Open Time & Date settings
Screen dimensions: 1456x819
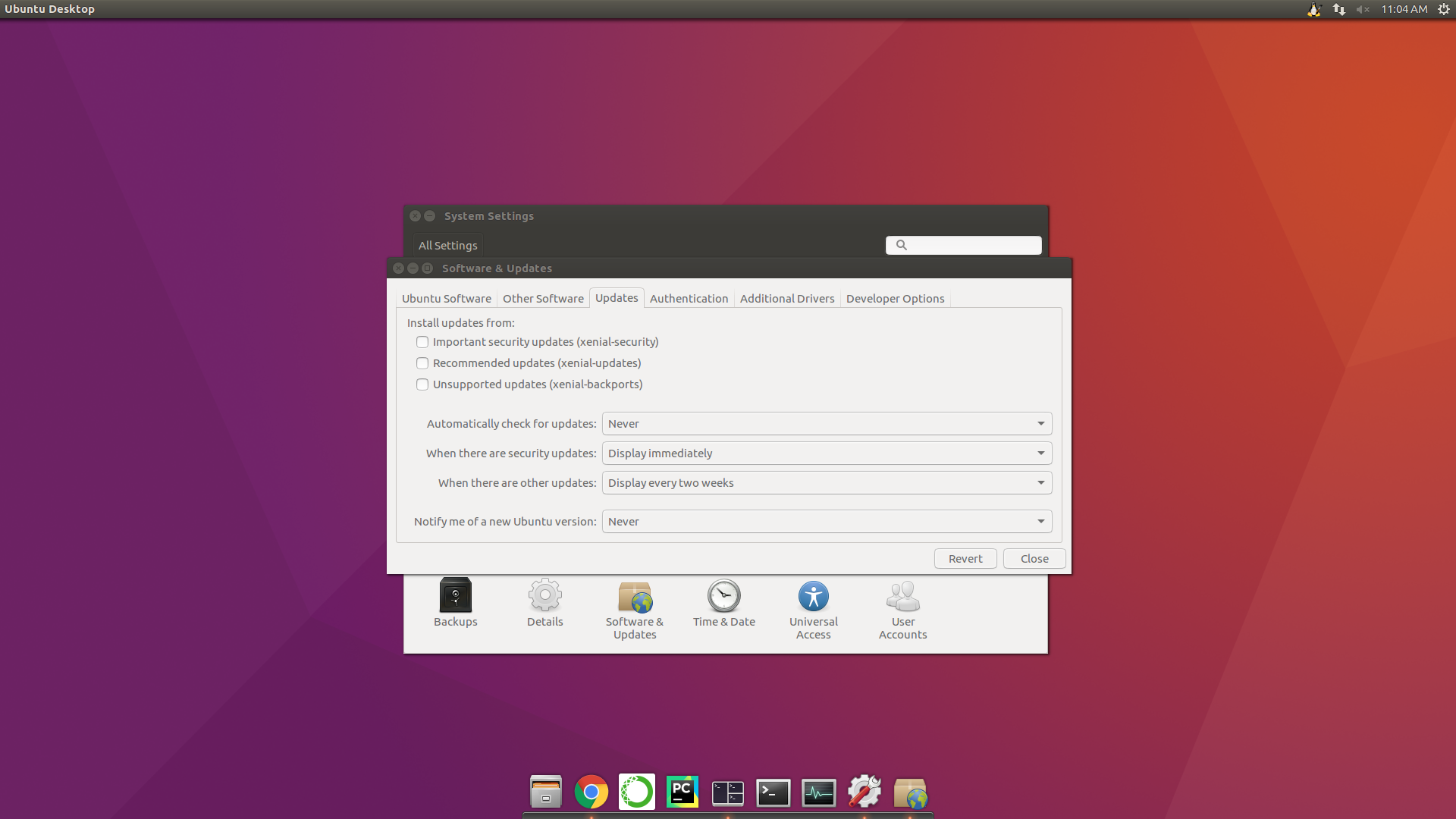(x=723, y=603)
